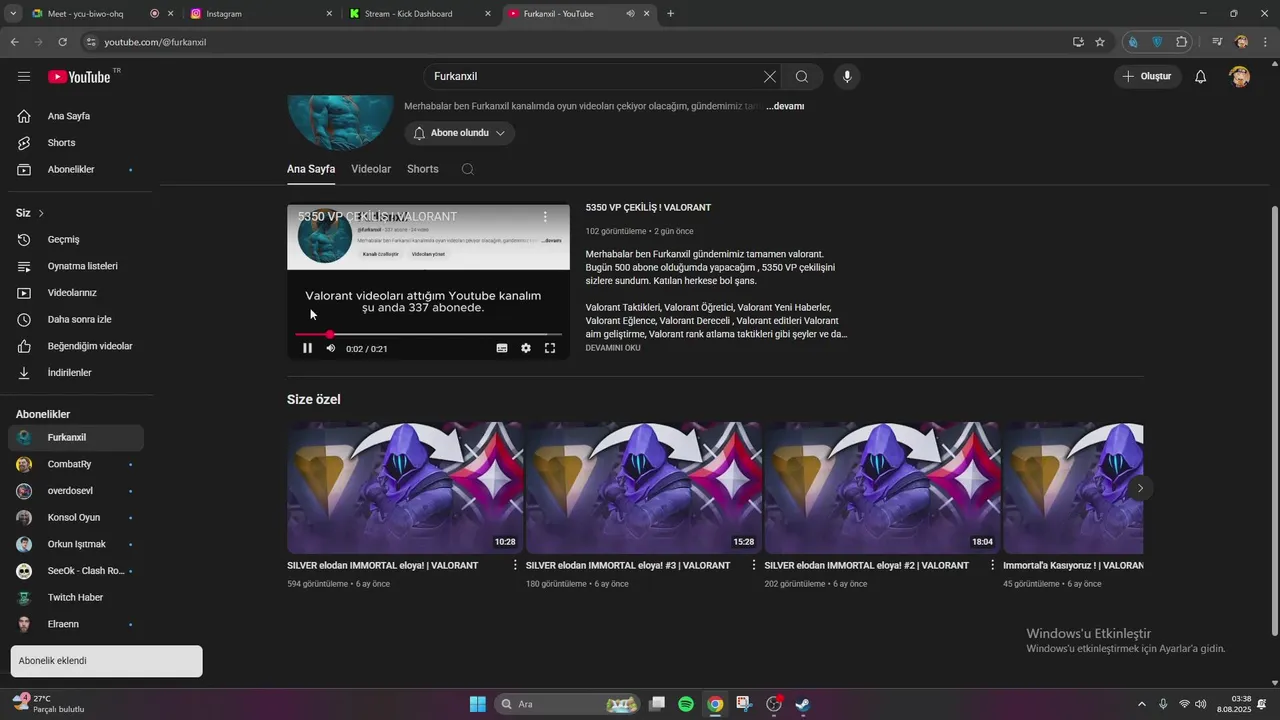Enter fullscreen on the featured video
The image size is (1280, 720).
click(x=550, y=348)
